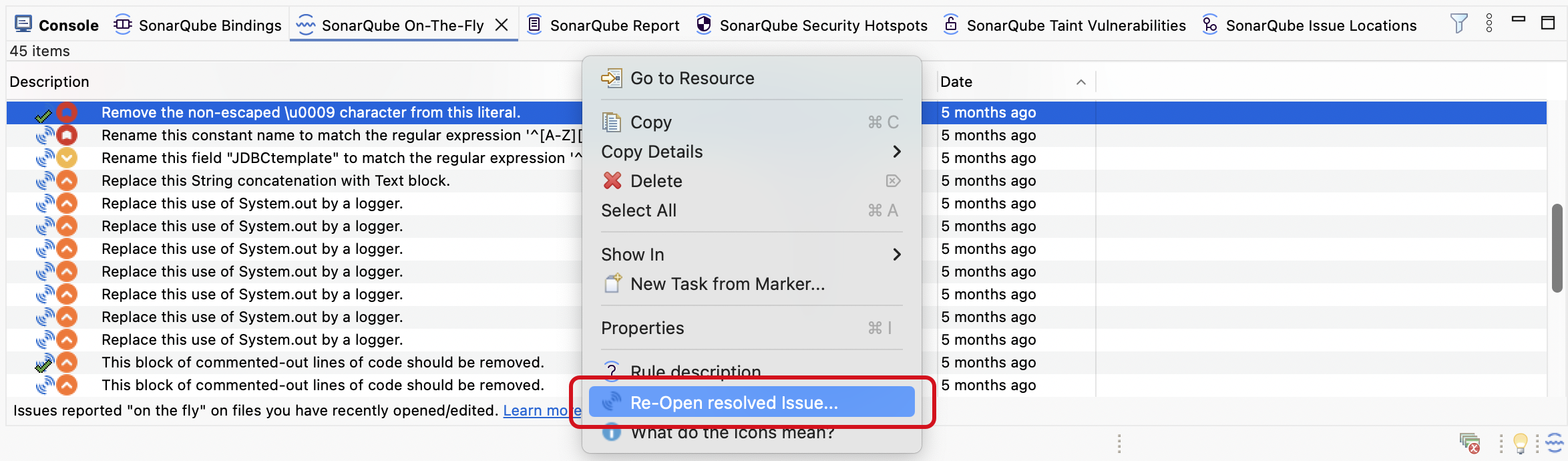The width and height of the screenshot is (1568, 461).
Task: Click the Re-Open resolved Issue icon
Action: coord(611,402)
